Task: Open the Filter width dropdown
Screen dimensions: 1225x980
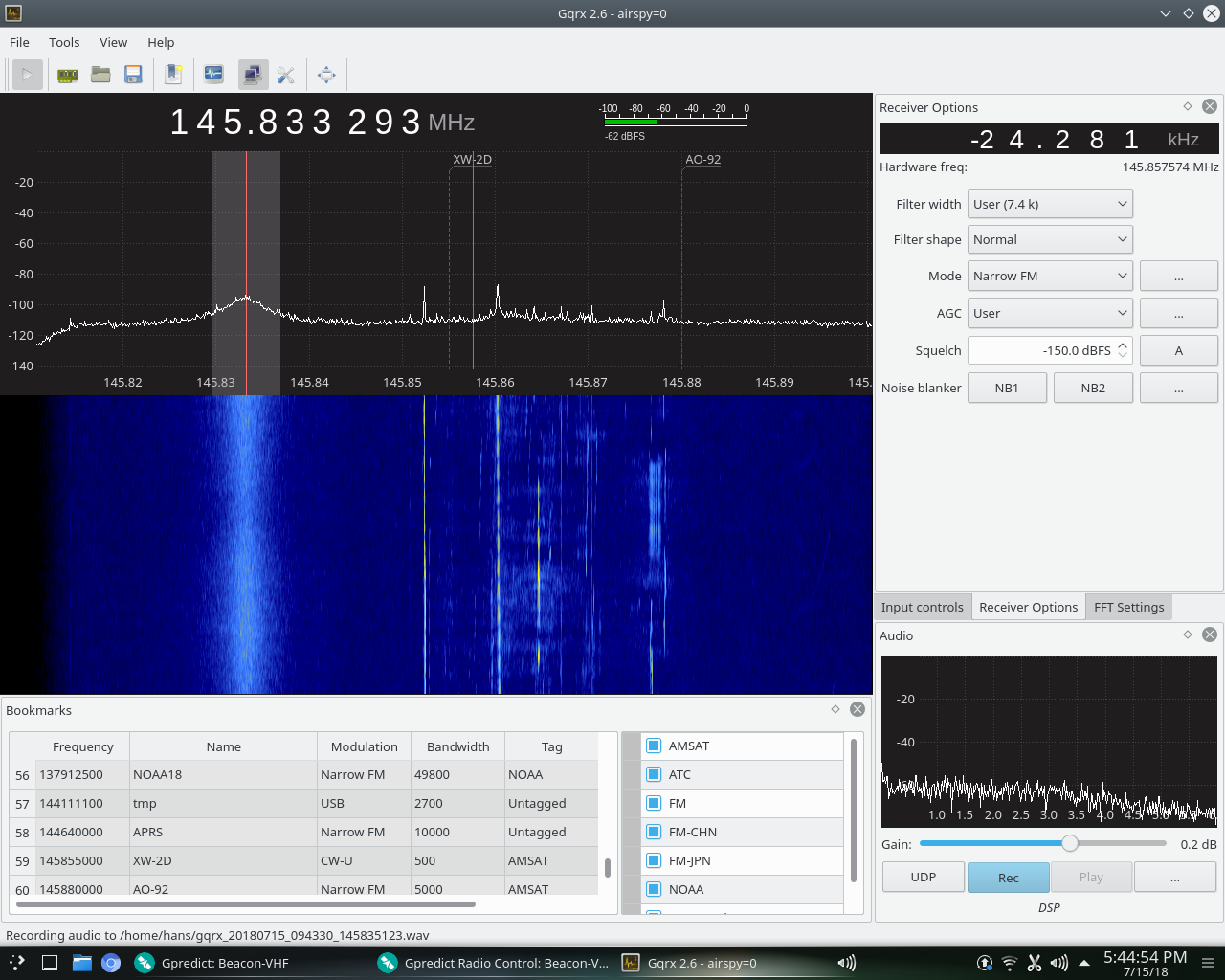Action: click(x=1050, y=204)
